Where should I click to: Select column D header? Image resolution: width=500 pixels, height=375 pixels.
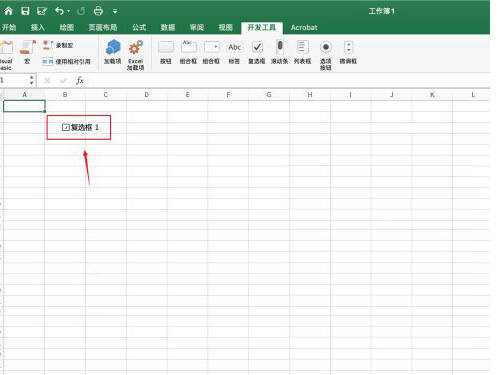[x=147, y=95]
